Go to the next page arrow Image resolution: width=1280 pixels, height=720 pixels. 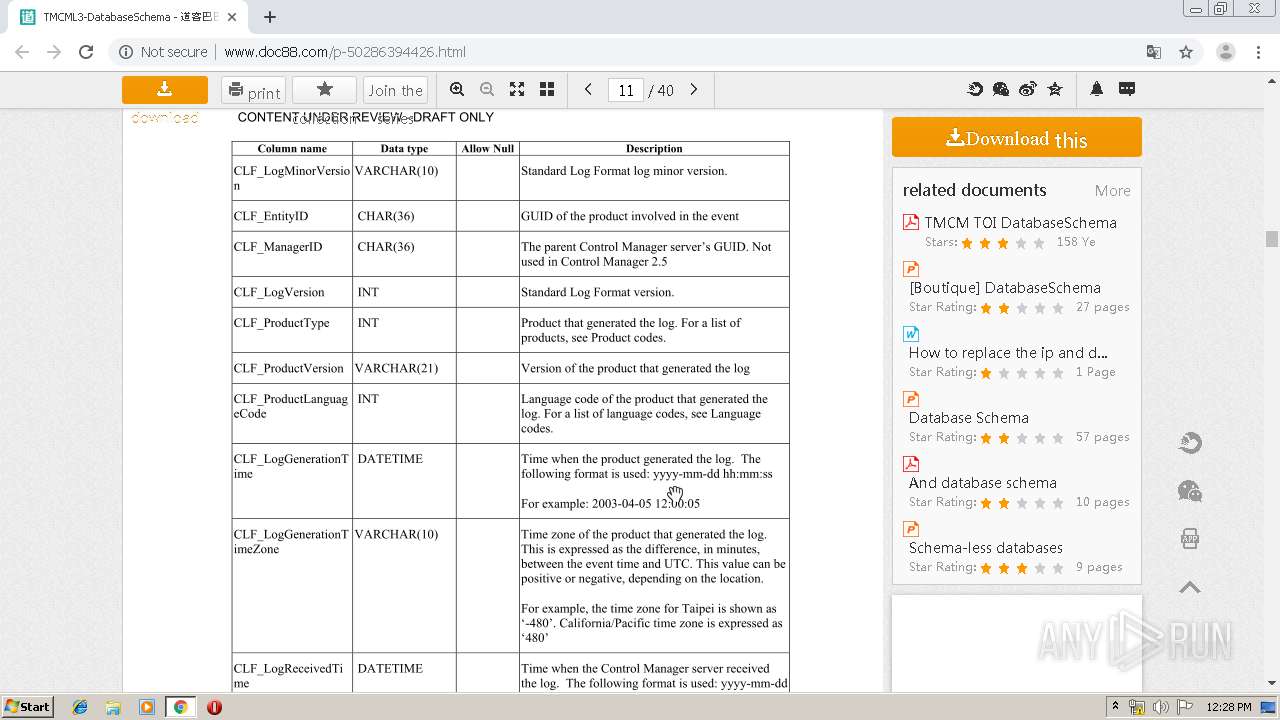[694, 90]
